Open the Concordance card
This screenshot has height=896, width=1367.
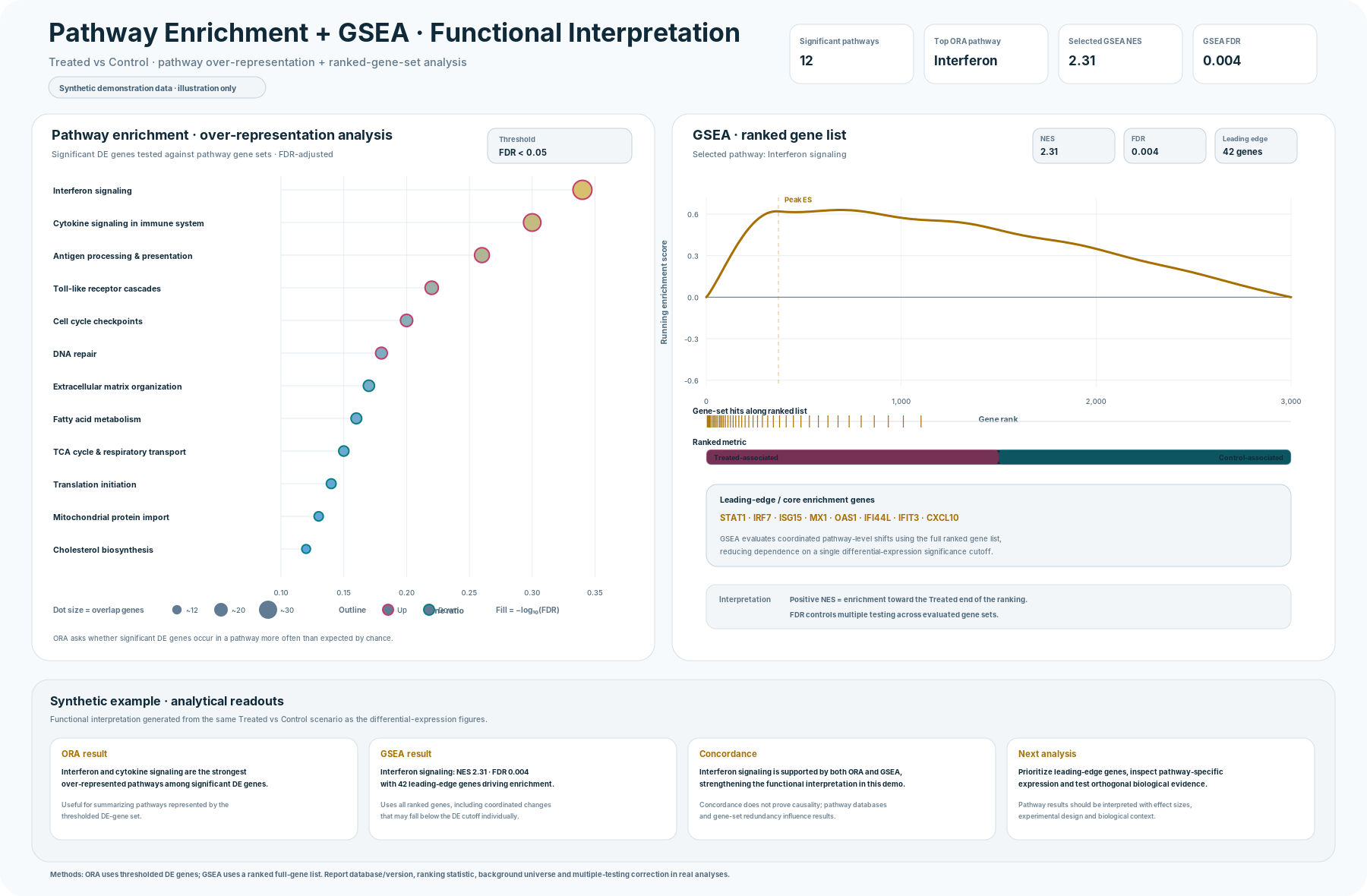(841, 789)
